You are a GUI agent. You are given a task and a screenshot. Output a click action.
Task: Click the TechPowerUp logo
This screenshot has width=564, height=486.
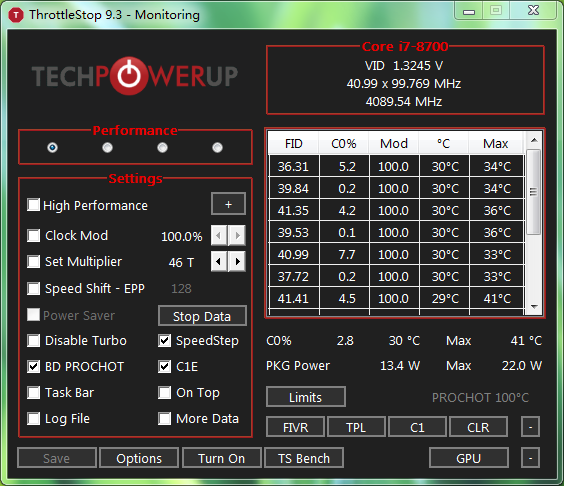tap(135, 76)
